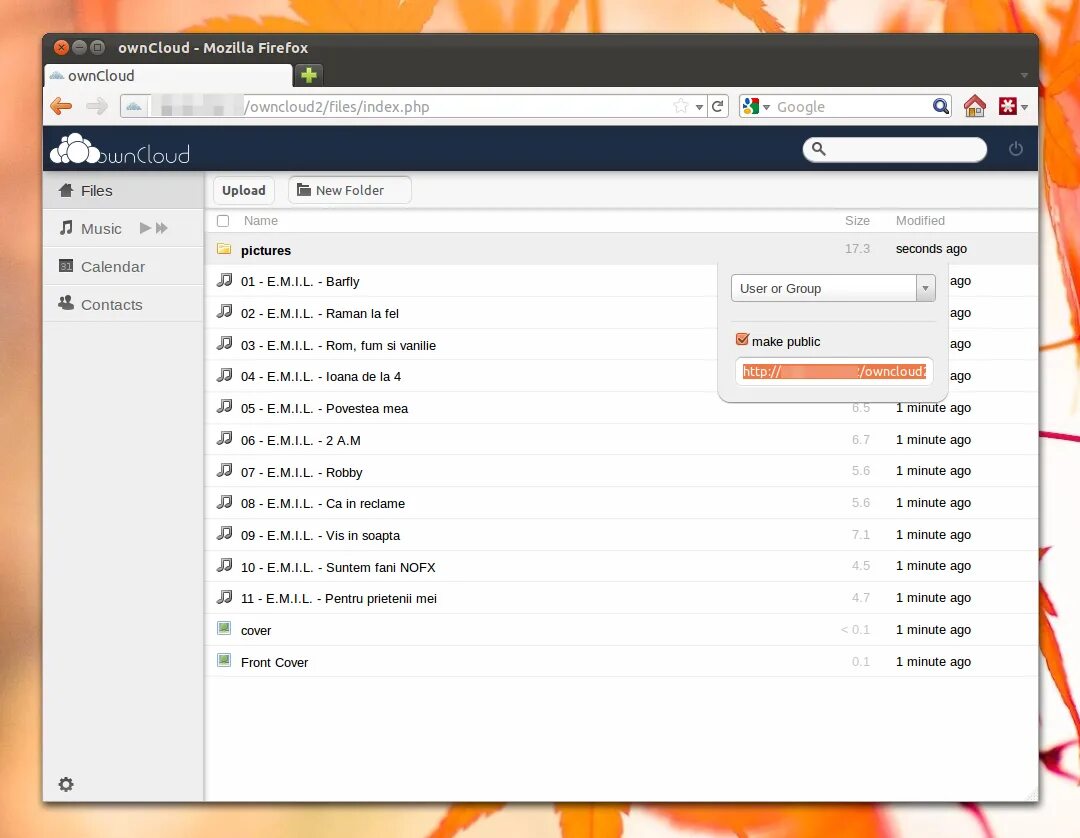Screen dimensions: 1080x838
Task: Expand the dropdown next to the asterisk addon
Action: pyautogui.click(x=1024, y=107)
